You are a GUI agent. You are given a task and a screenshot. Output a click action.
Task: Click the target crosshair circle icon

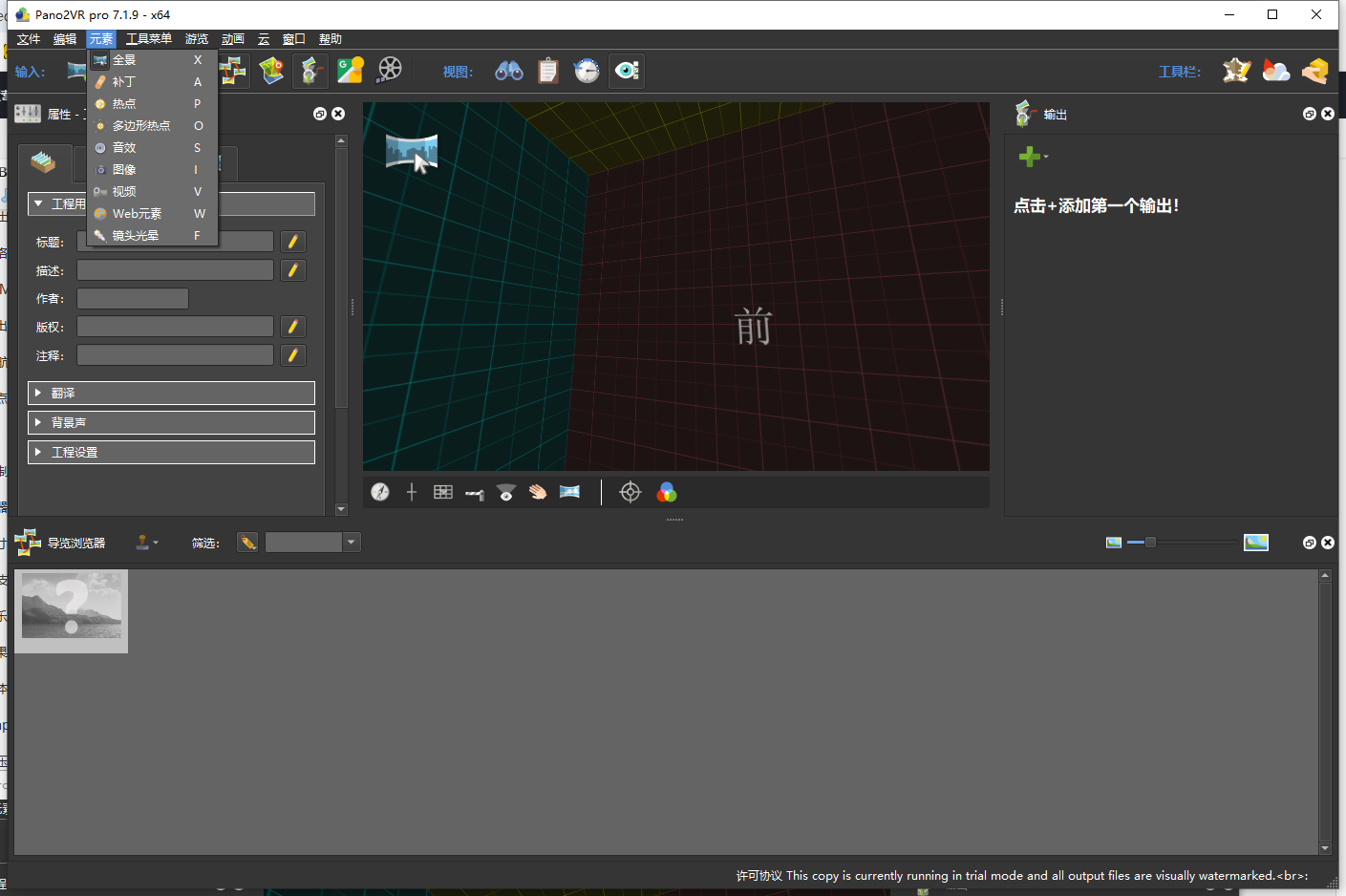tap(630, 492)
